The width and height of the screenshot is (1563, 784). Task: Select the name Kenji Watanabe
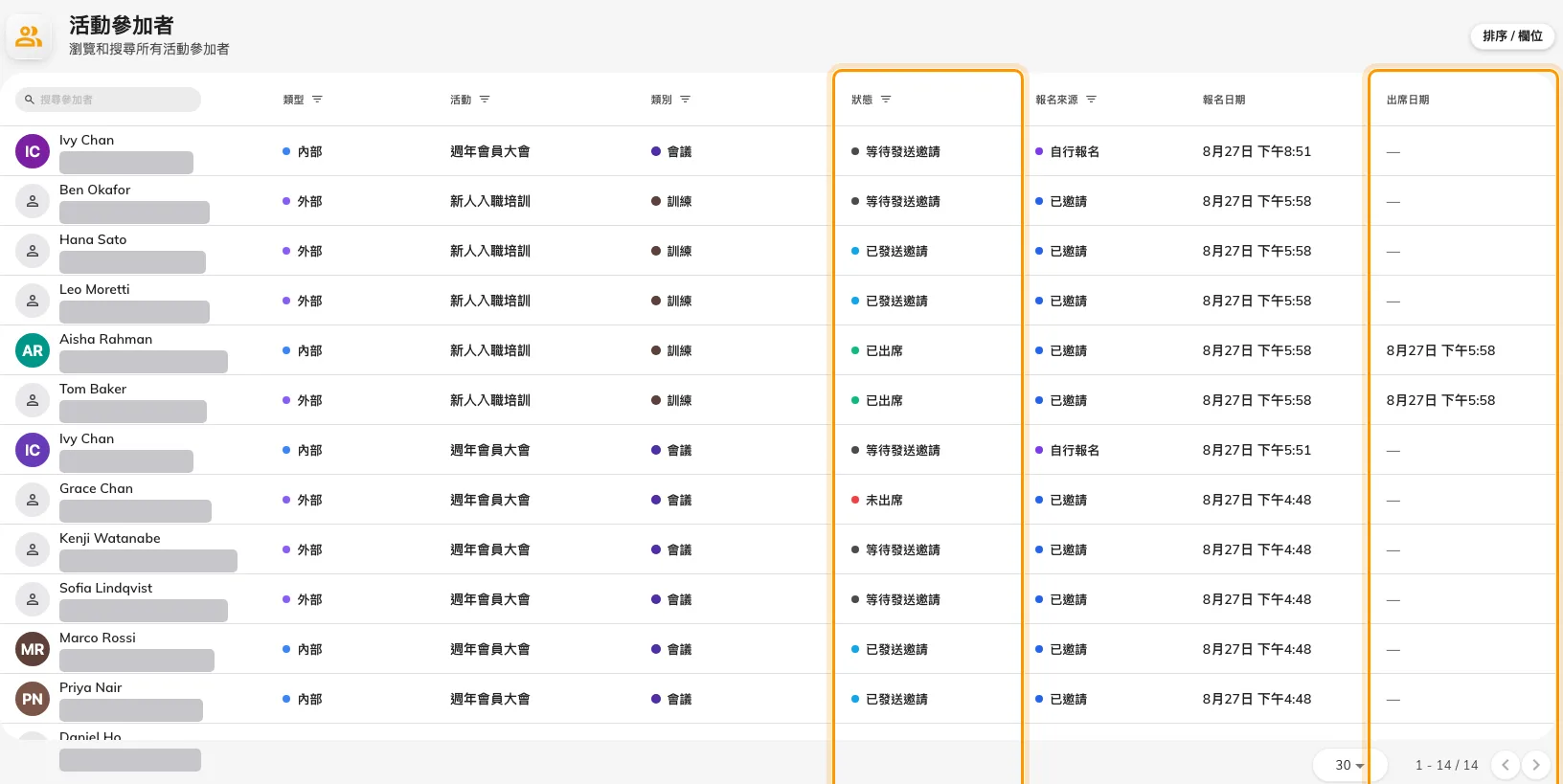coord(110,538)
